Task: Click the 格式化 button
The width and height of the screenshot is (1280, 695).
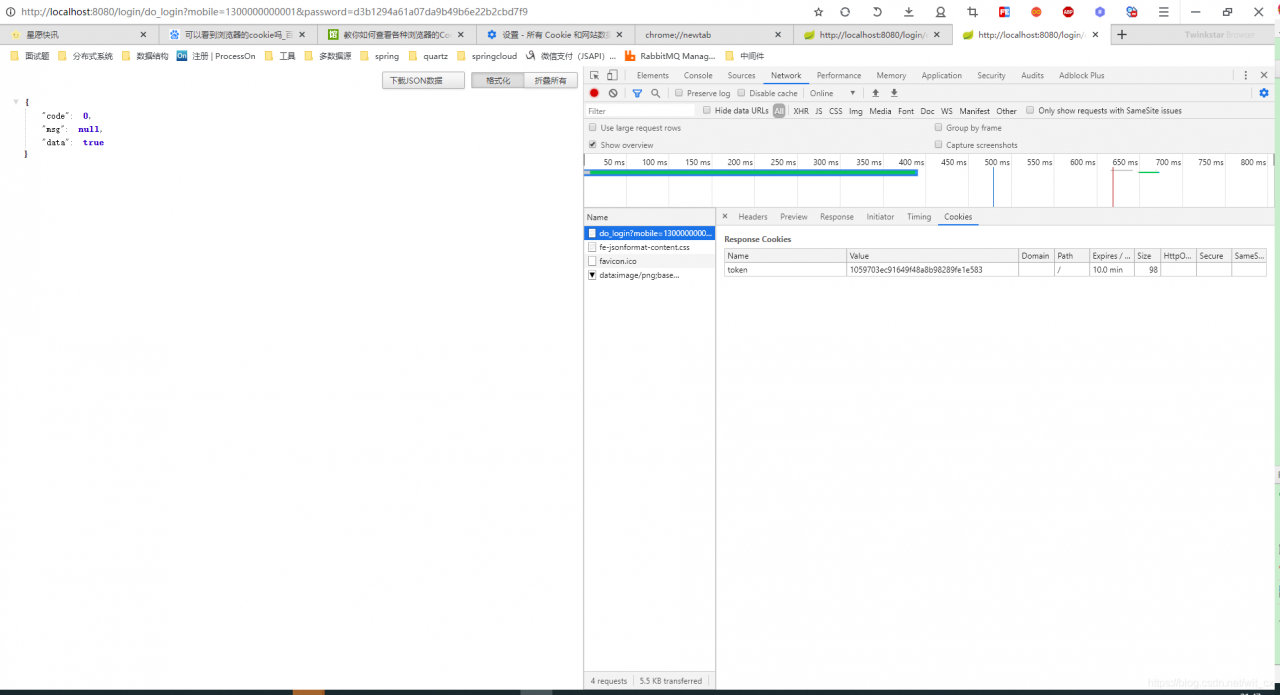Action: tap(498, 80)
